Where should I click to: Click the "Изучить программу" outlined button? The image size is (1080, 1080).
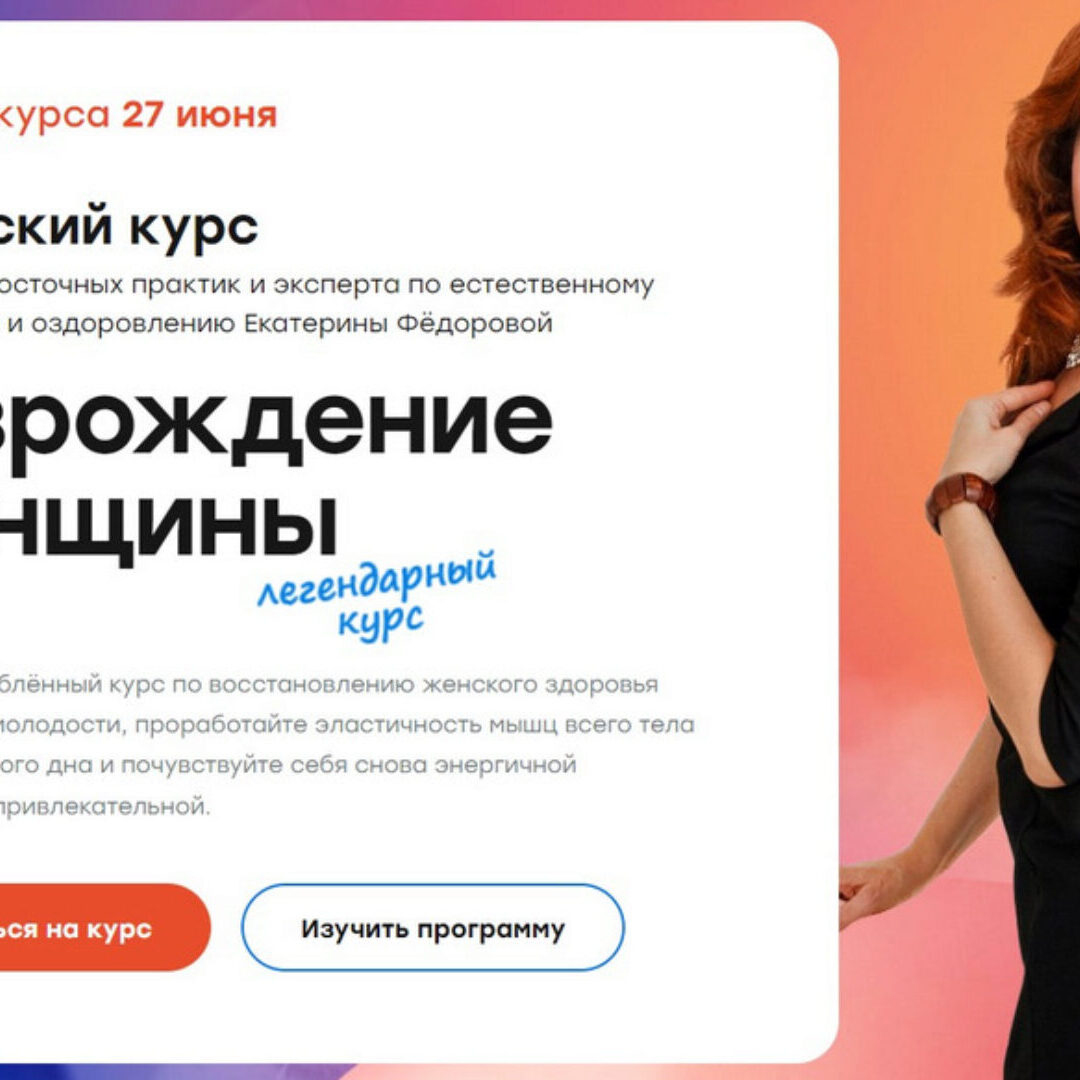pos(433,927)
